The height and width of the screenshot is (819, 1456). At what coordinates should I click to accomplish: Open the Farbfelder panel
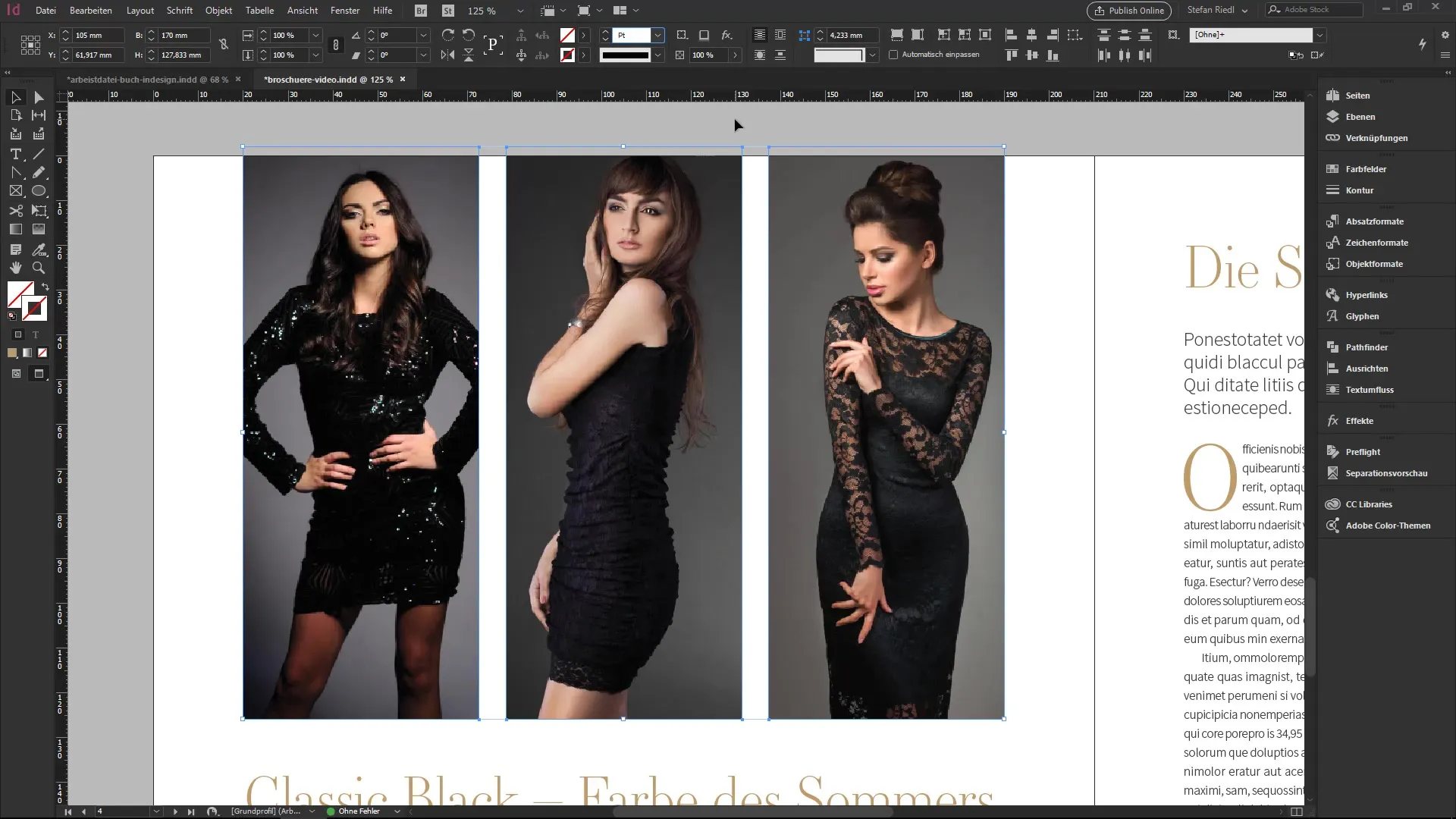coord(1366,169)
